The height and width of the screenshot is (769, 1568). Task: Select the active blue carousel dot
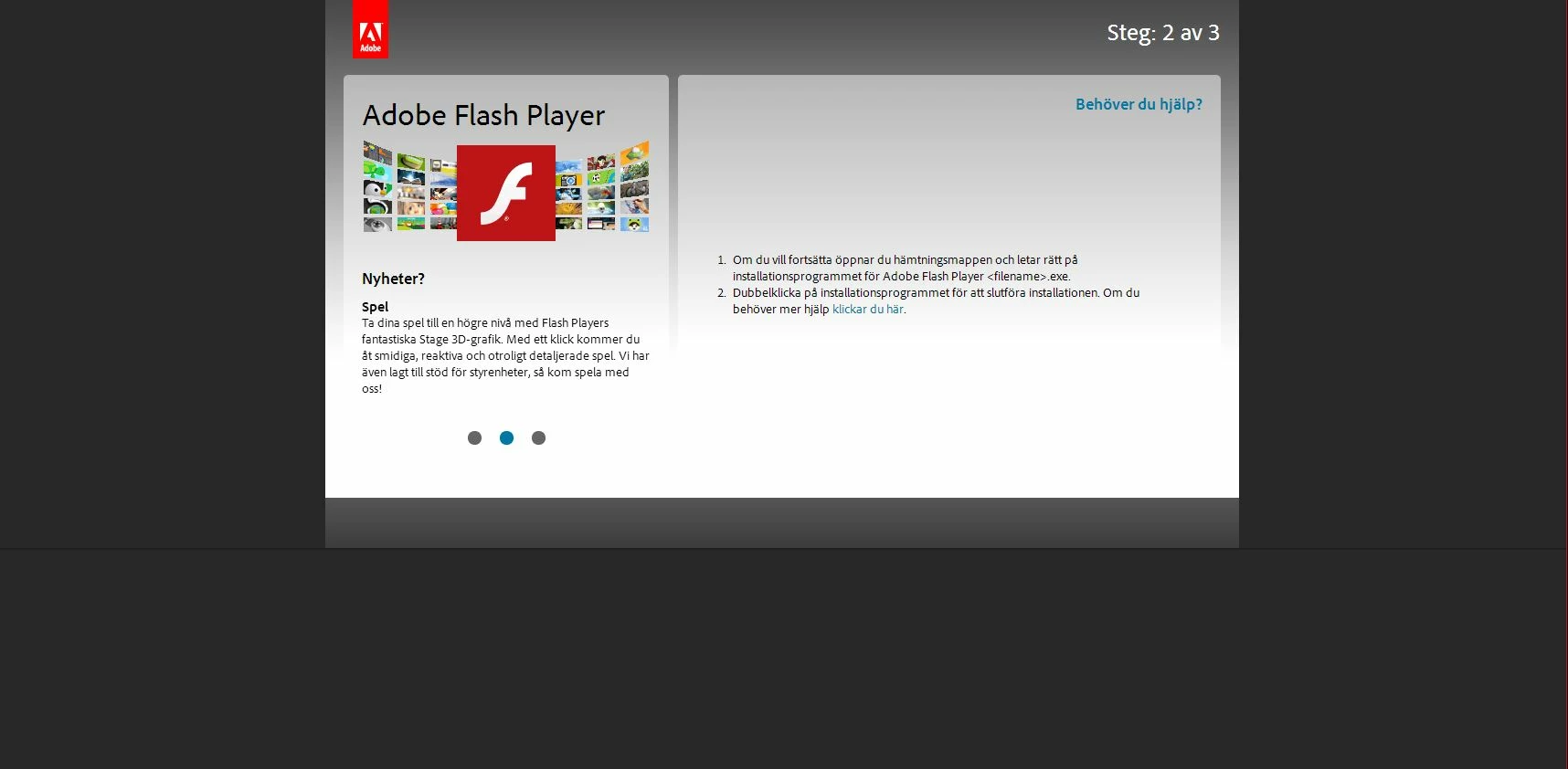(x=506, y=437)
